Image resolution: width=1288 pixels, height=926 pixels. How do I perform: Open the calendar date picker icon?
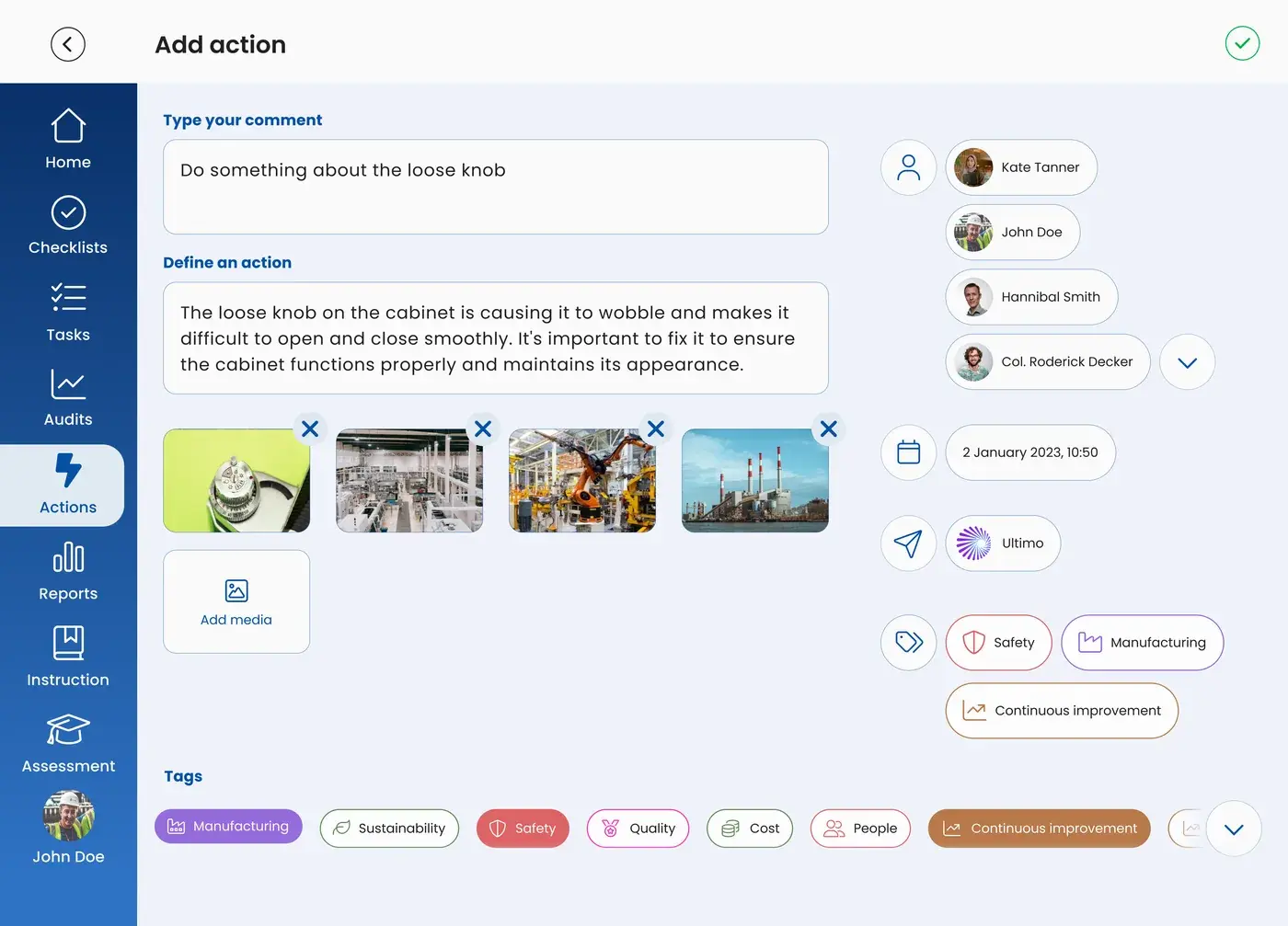[x=909, y=452]
